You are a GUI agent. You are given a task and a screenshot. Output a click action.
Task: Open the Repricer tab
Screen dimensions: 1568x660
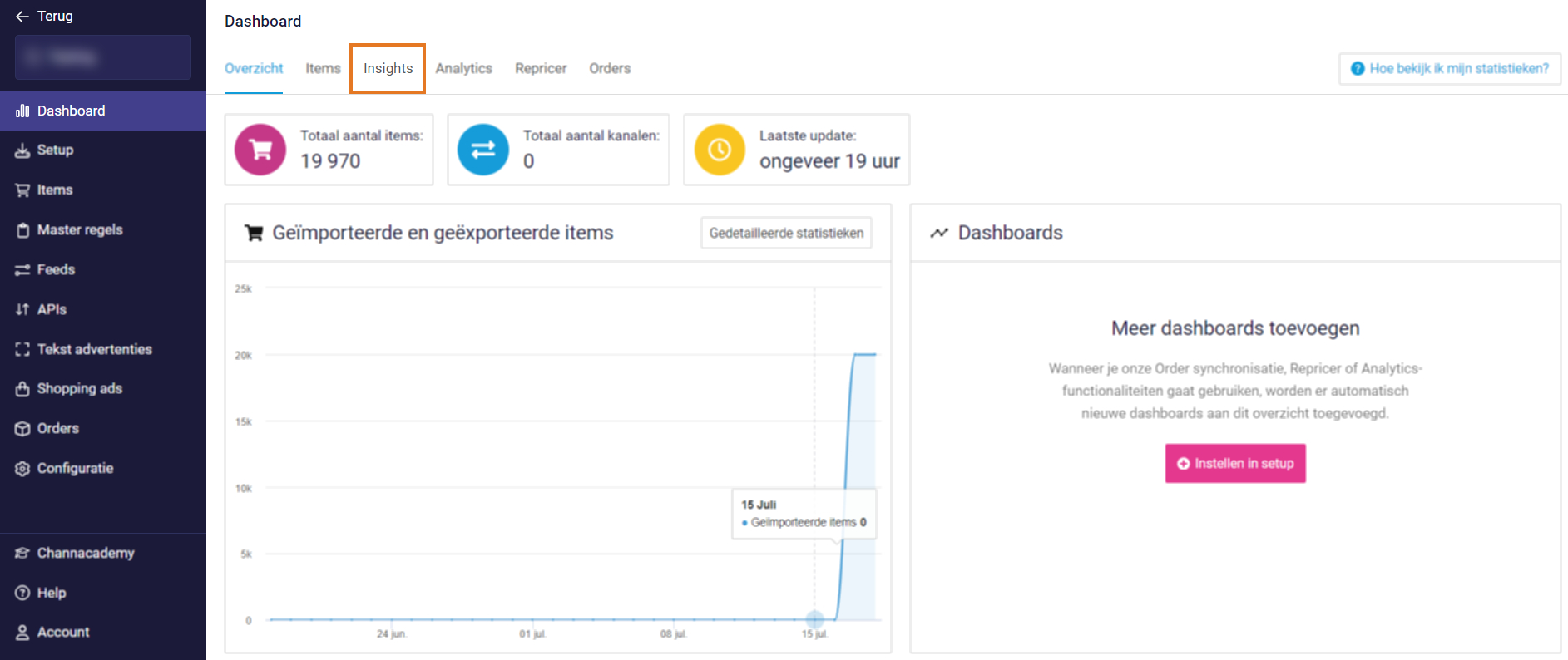(541, 69)
